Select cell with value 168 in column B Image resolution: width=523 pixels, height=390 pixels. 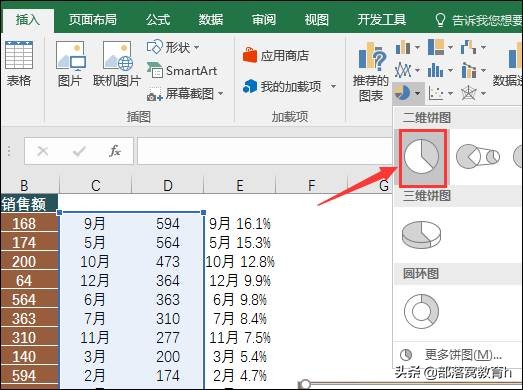29,224
